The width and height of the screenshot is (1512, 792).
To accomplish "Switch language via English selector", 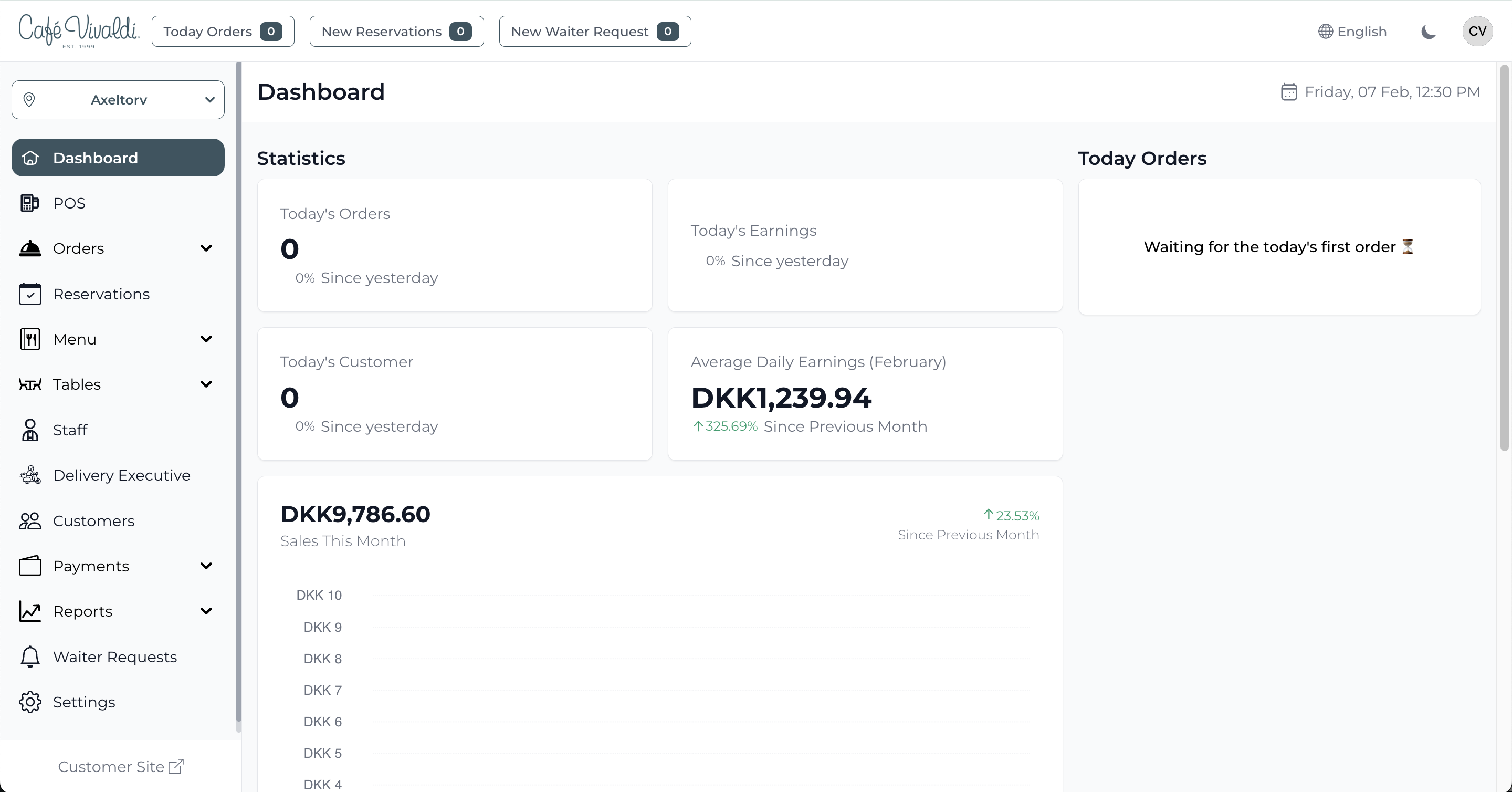I will click(1352, 32).
